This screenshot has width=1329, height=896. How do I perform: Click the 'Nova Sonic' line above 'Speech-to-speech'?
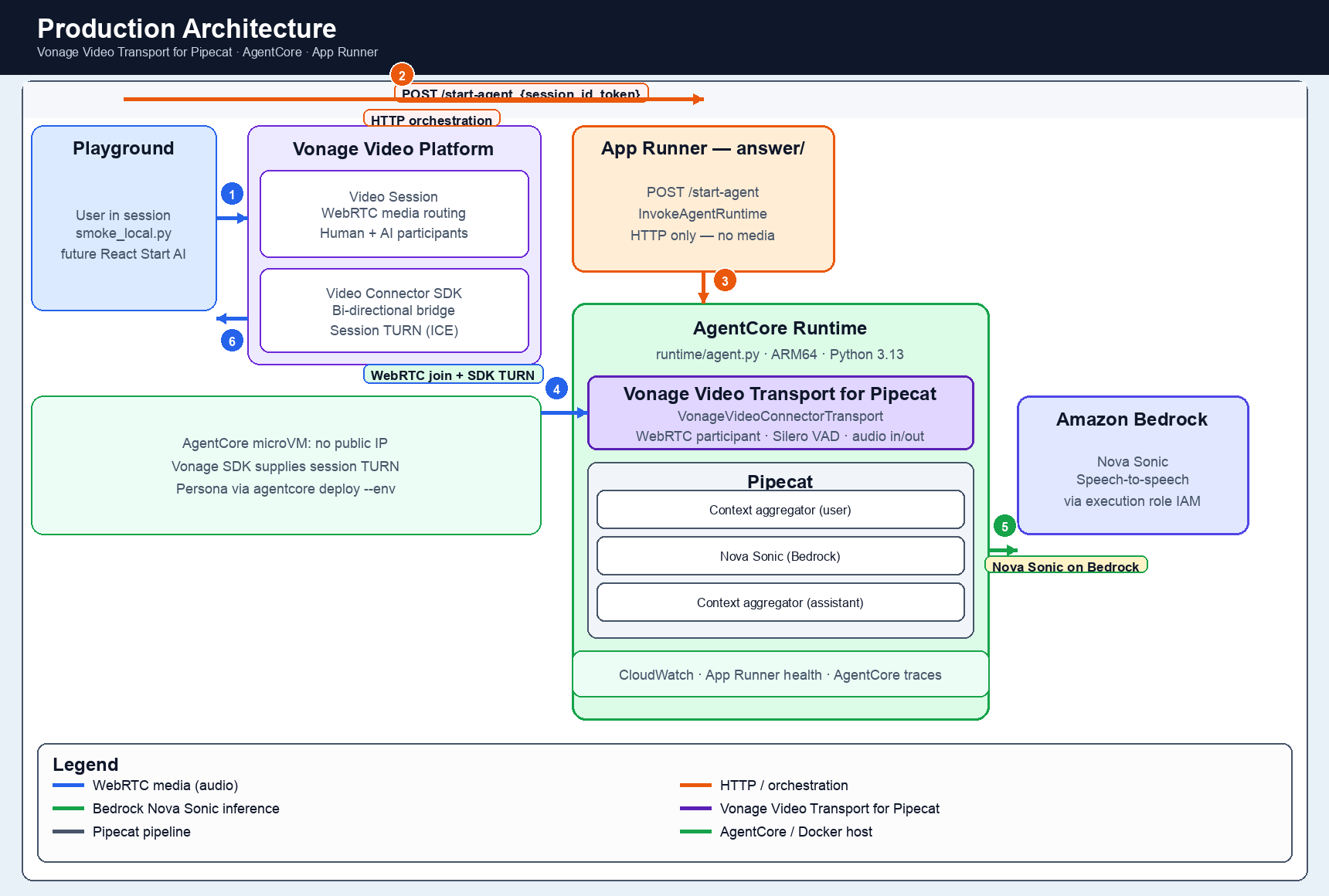pos(1133,462)
